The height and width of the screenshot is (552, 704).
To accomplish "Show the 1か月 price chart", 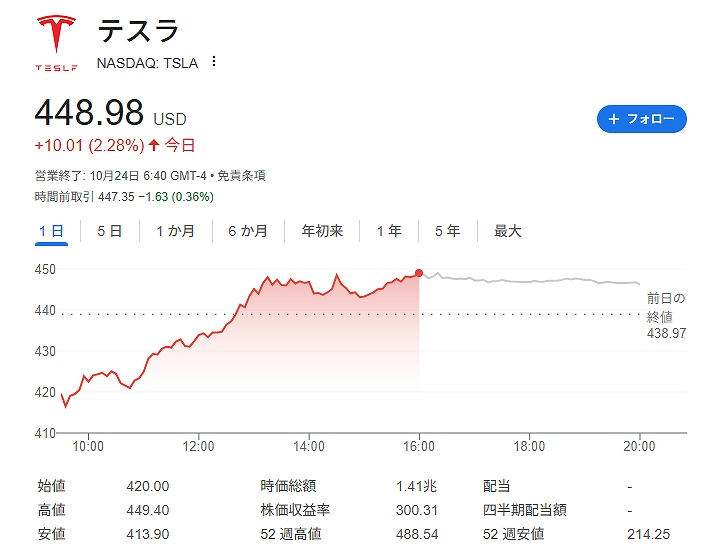I will coord(175,231).
